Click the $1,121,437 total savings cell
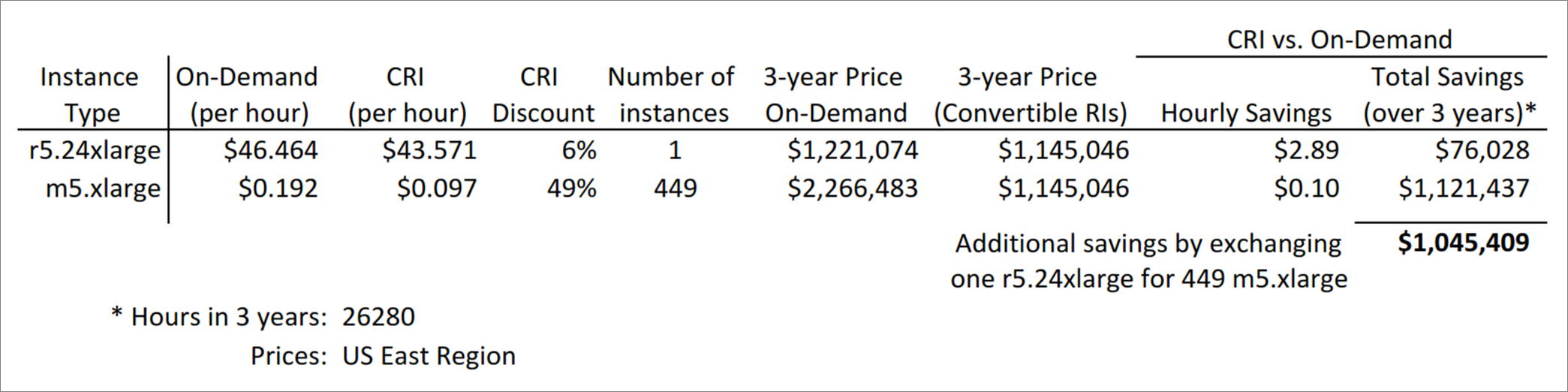The height and width of the screenshot is (392, 1568). coord(1464,188)
